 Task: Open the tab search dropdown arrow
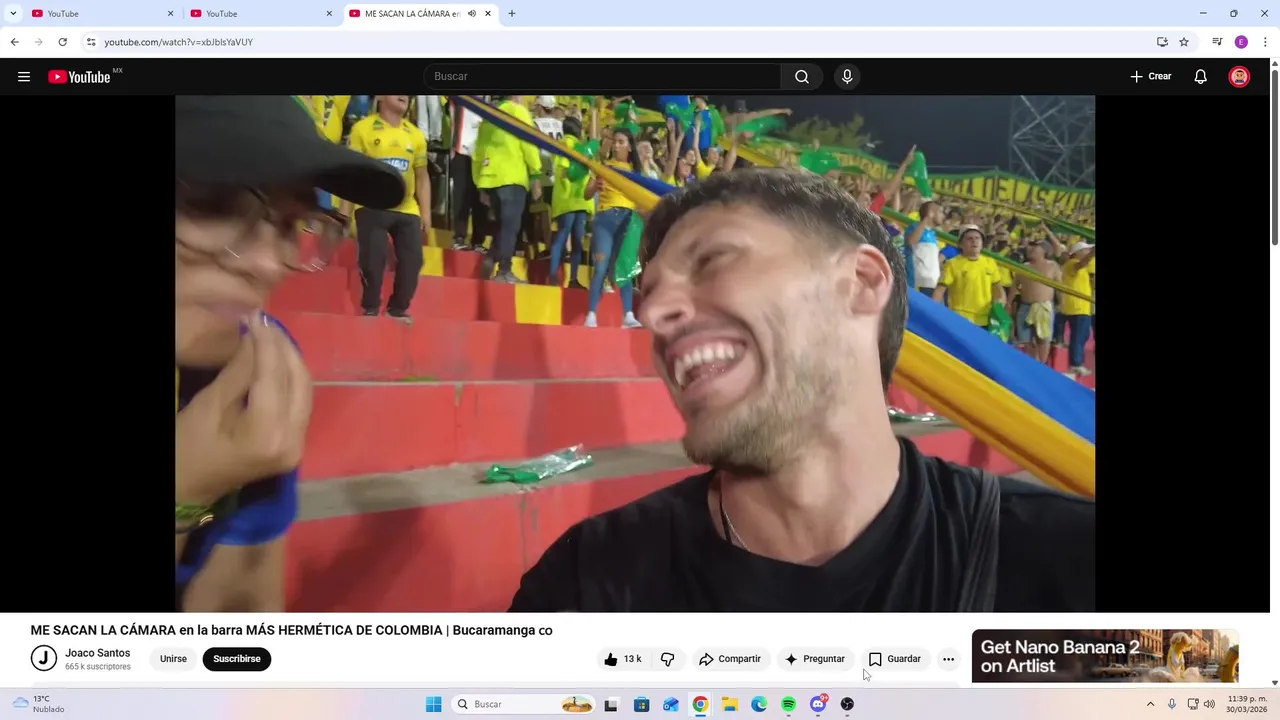click(13, 14)
